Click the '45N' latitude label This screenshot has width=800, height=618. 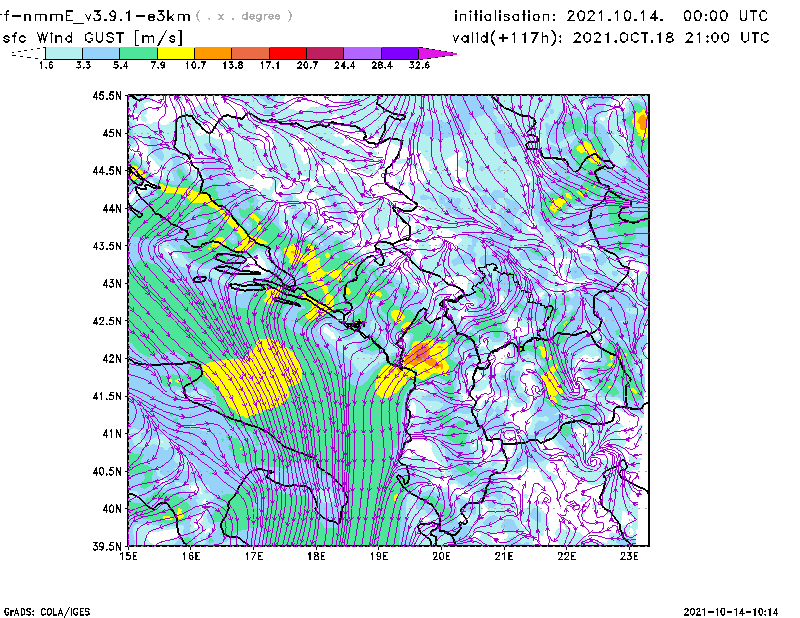[112, 133]
